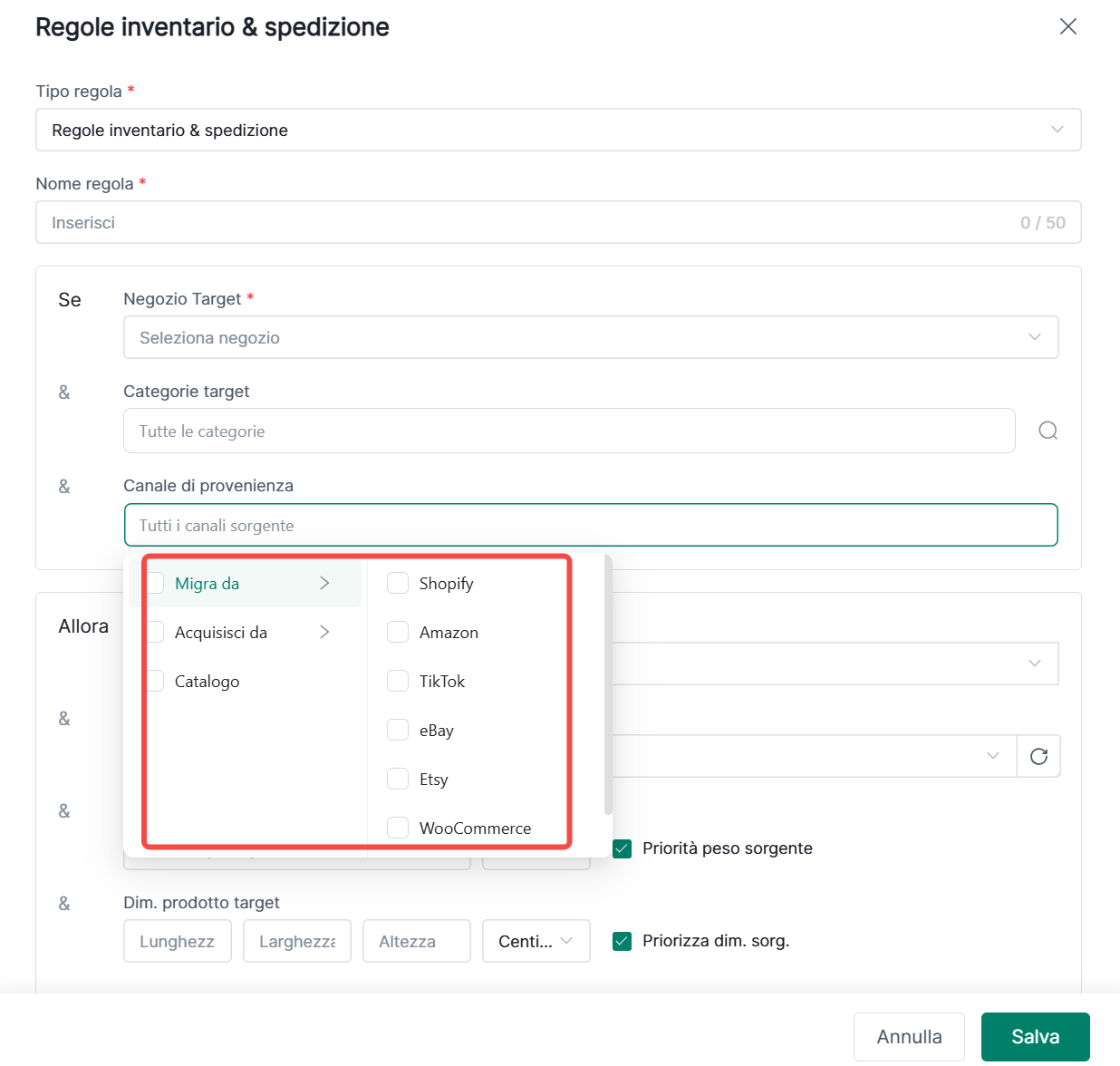Expand Migra da submenu arrow

[x=324, y=583]
